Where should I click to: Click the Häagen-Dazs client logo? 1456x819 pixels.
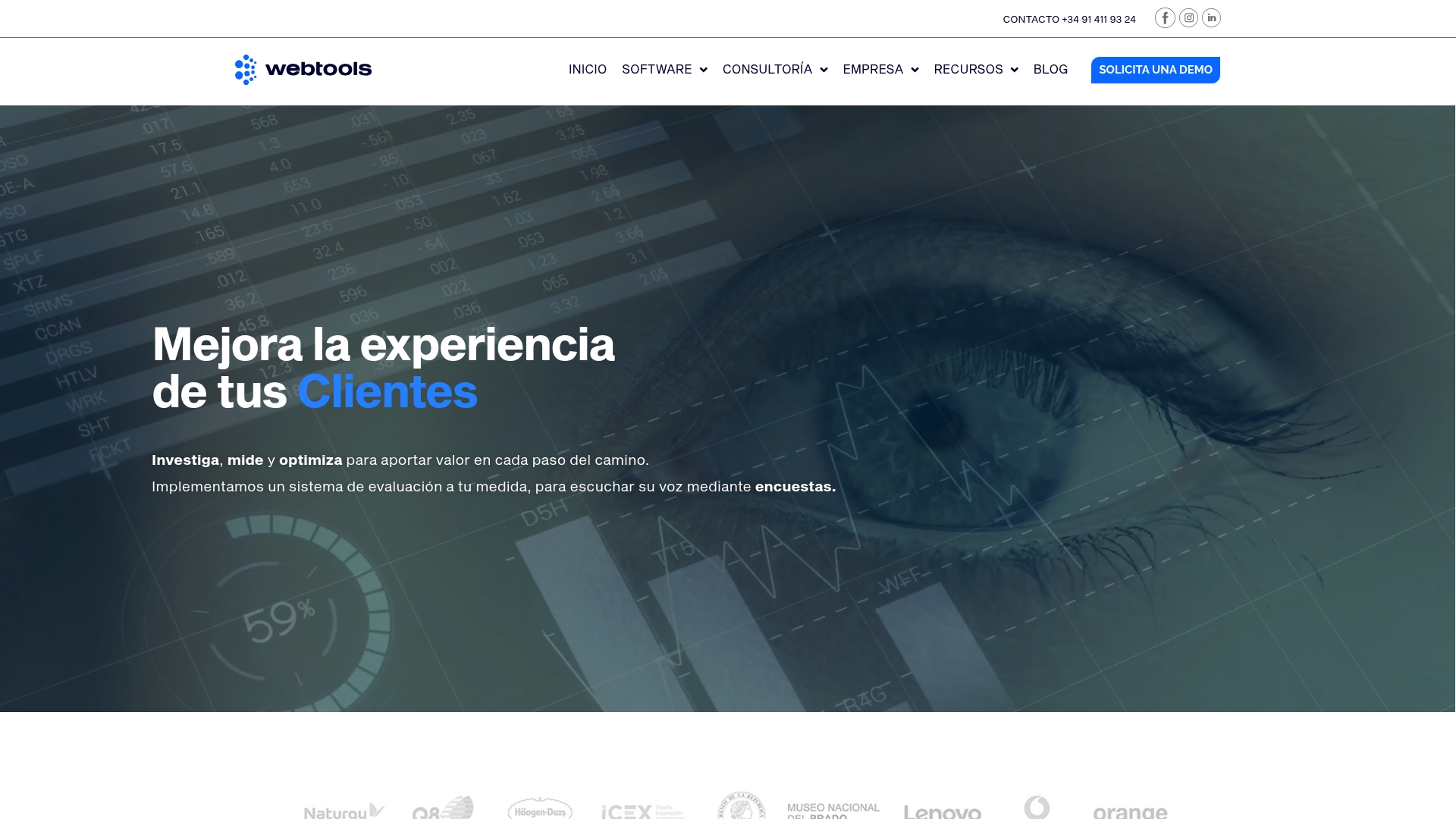[539, 808]
